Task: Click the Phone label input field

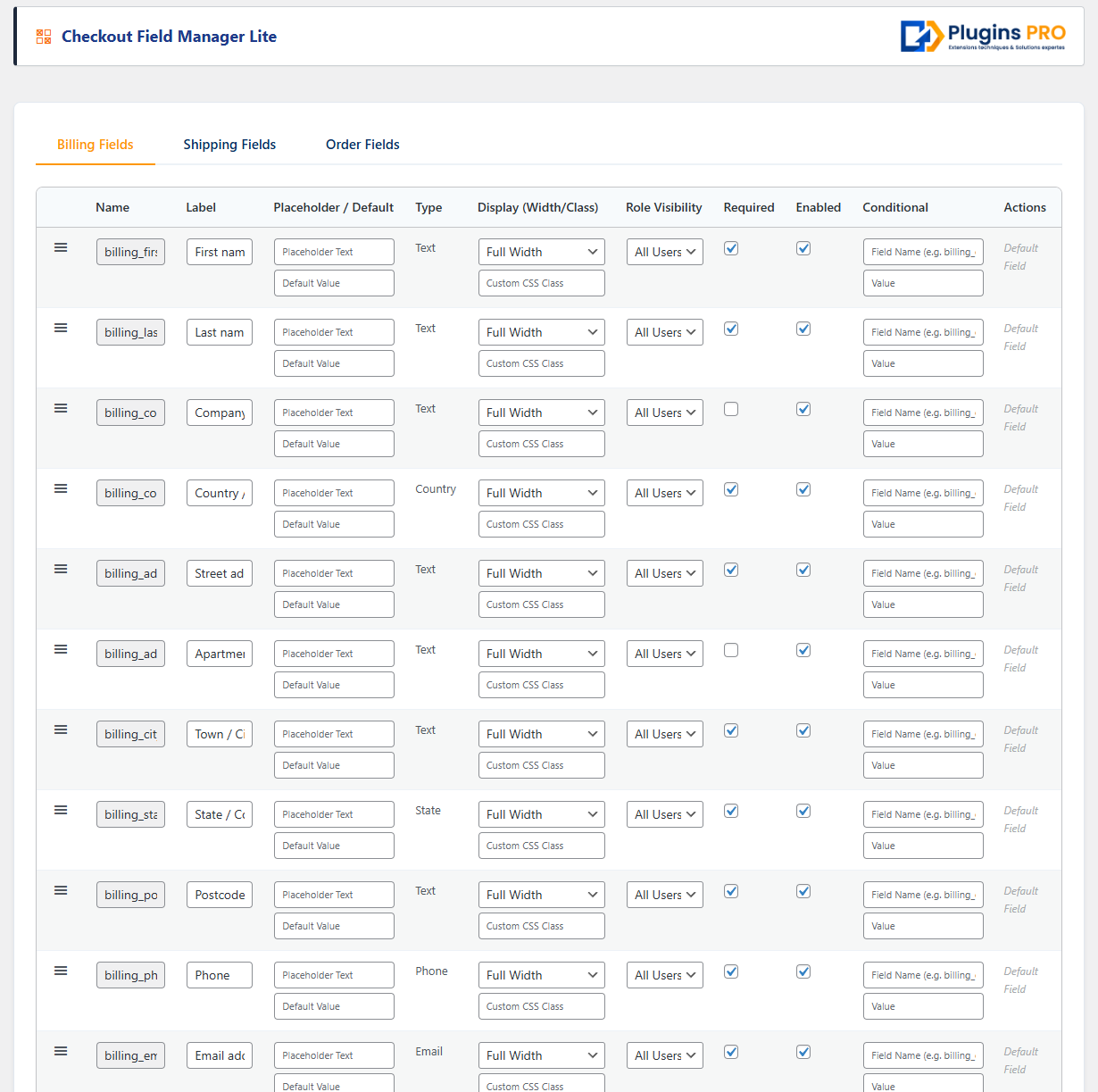Action: 219,975
